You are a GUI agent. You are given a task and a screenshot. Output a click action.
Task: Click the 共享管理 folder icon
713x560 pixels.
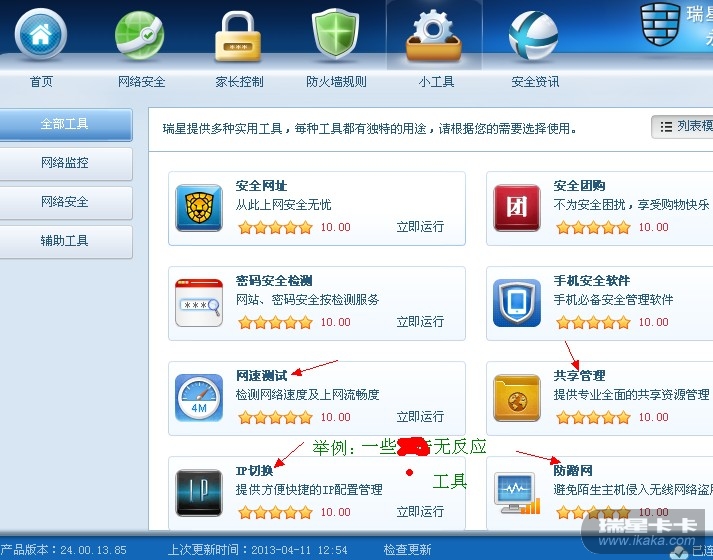click(517, 398)
